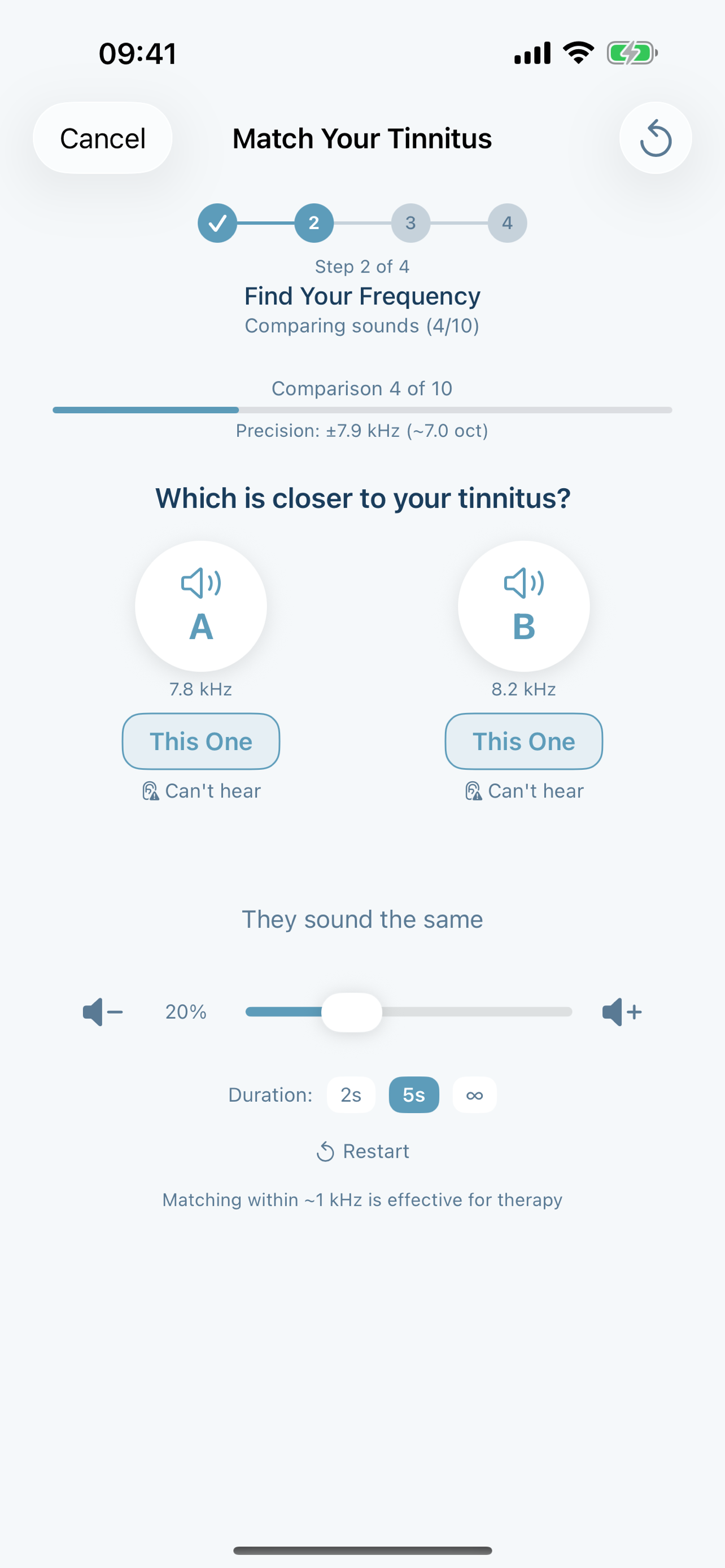725x1568 pixels.
Task: Play sound B speaker icon
Action: [523, 584]
